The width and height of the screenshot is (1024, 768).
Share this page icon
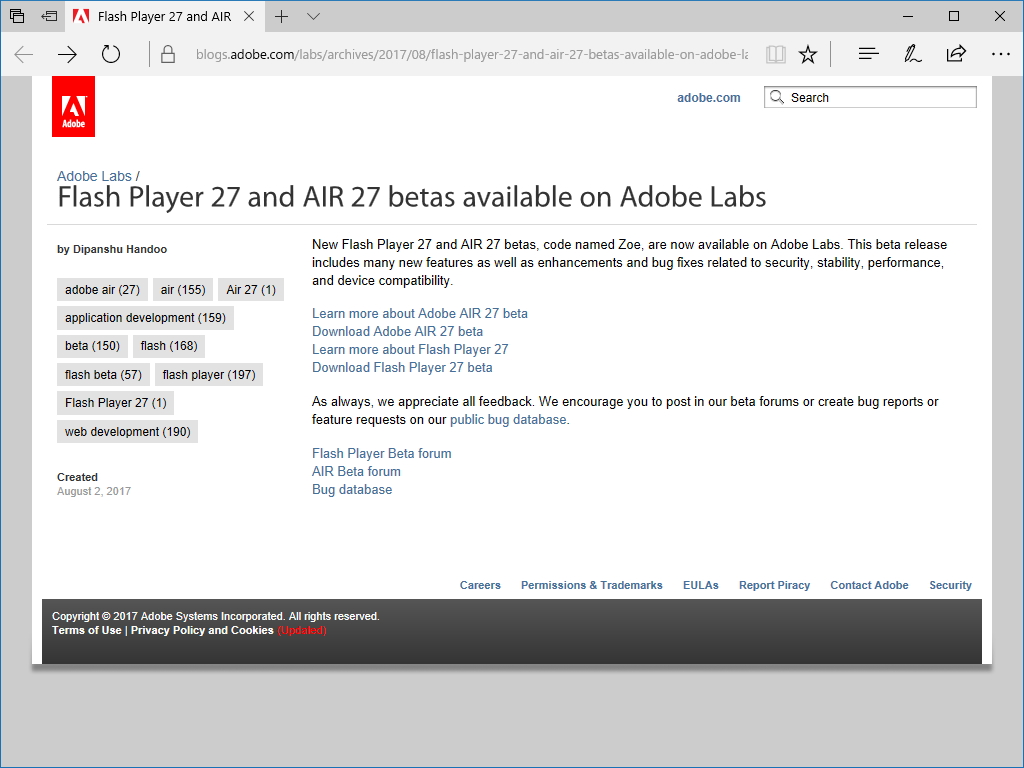[956, 54]
